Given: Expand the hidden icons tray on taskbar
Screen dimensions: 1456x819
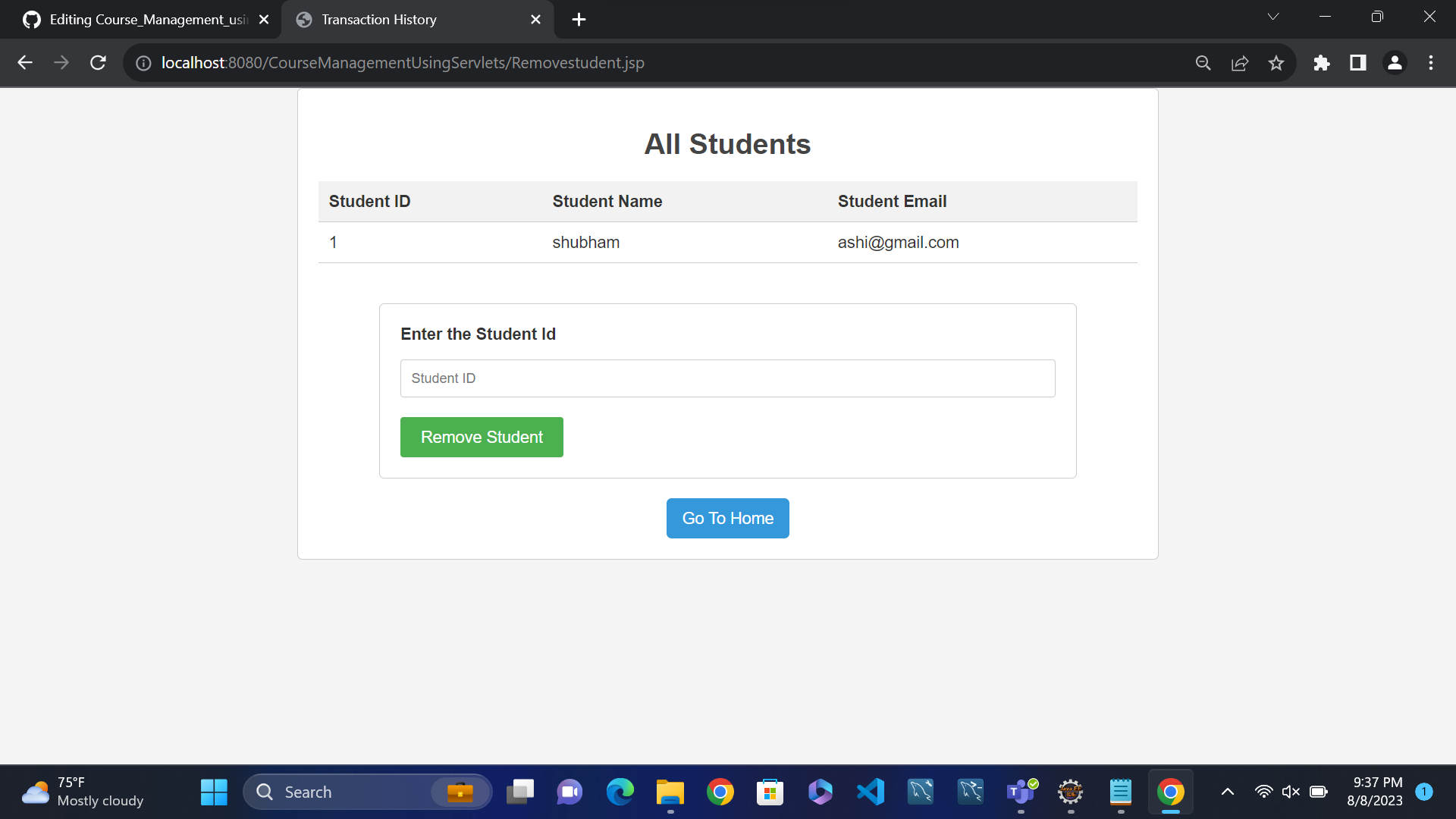Looking at the screenshot, I should (1227, 792).
